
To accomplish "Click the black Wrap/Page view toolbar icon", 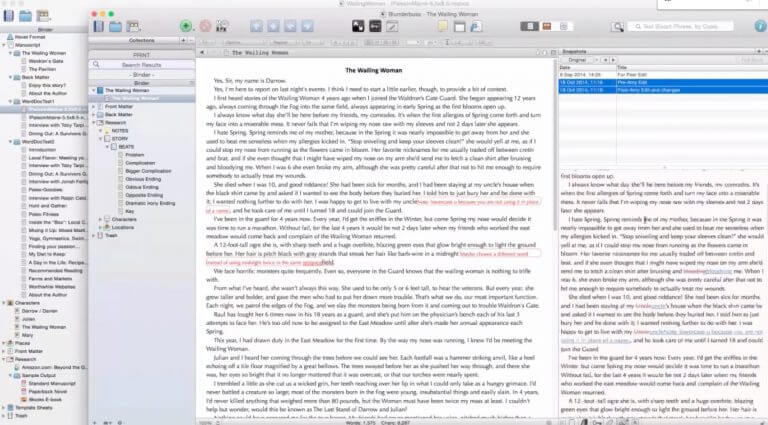I will [375, 26].
